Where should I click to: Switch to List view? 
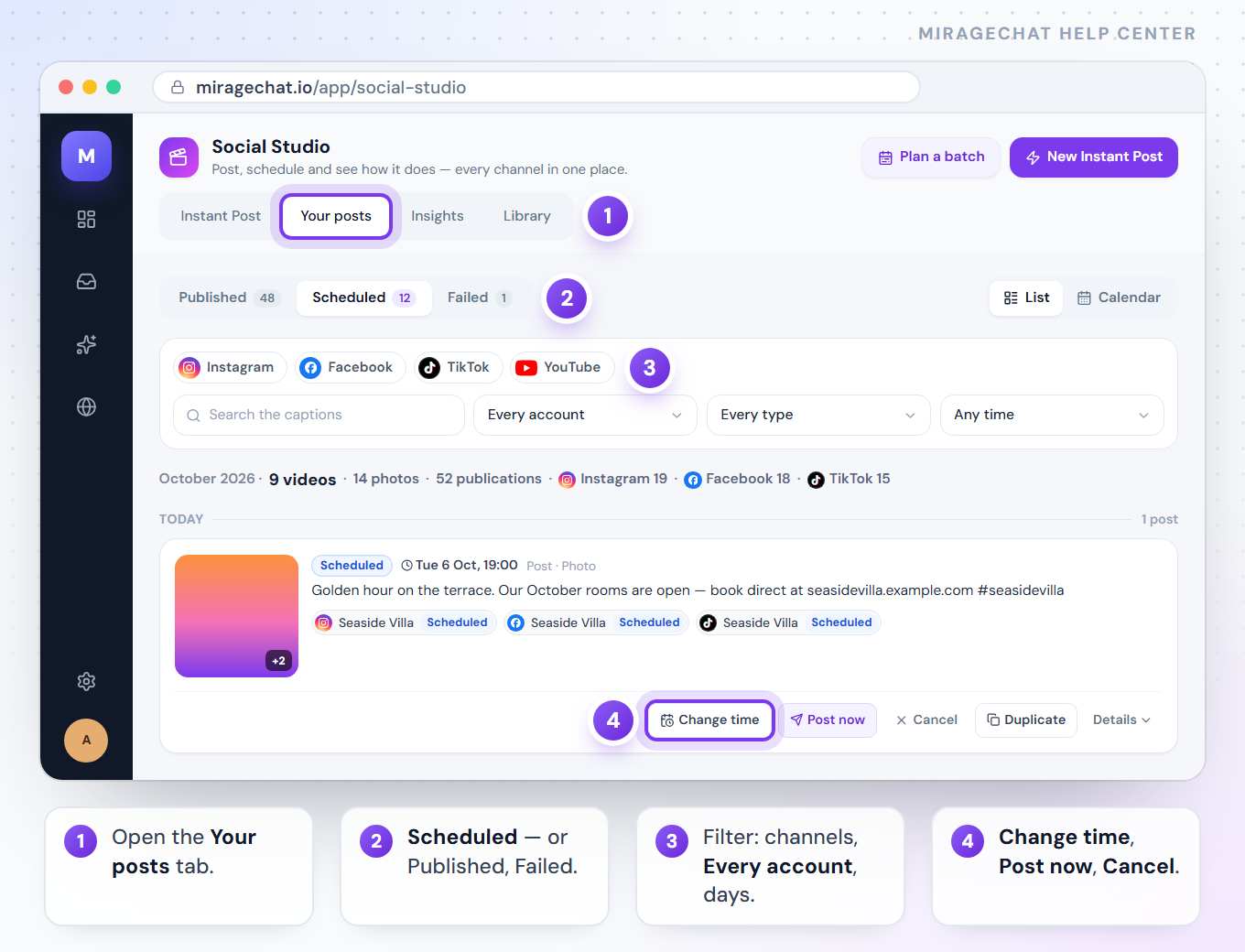[1026, 297]
